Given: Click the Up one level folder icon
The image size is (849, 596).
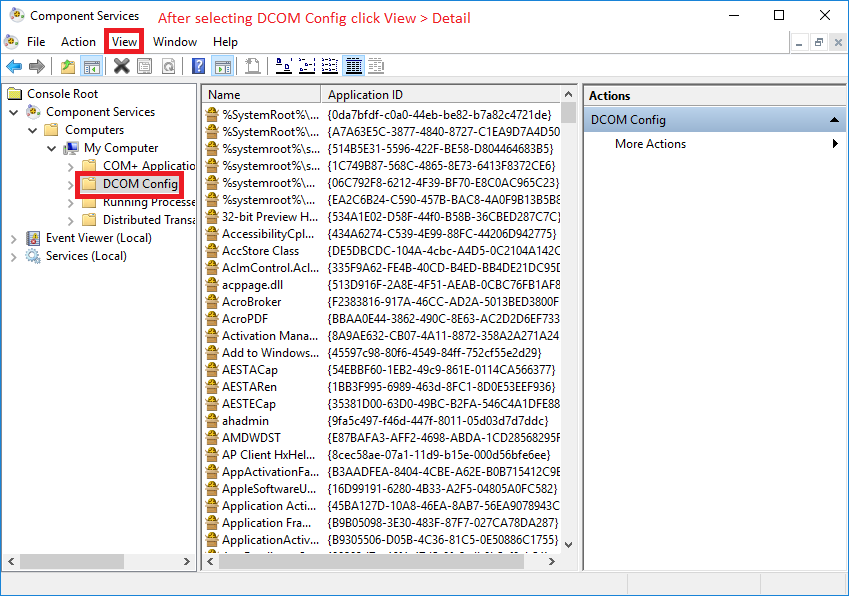Looking at the screenshot, I should [x=68, y=67].
